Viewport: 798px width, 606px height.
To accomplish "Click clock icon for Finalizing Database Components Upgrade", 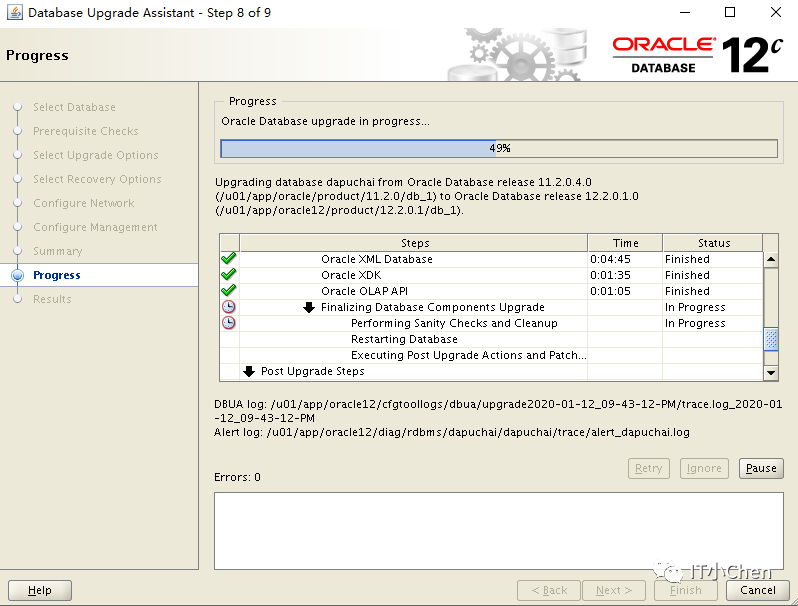I will click(x=229, y=307).
